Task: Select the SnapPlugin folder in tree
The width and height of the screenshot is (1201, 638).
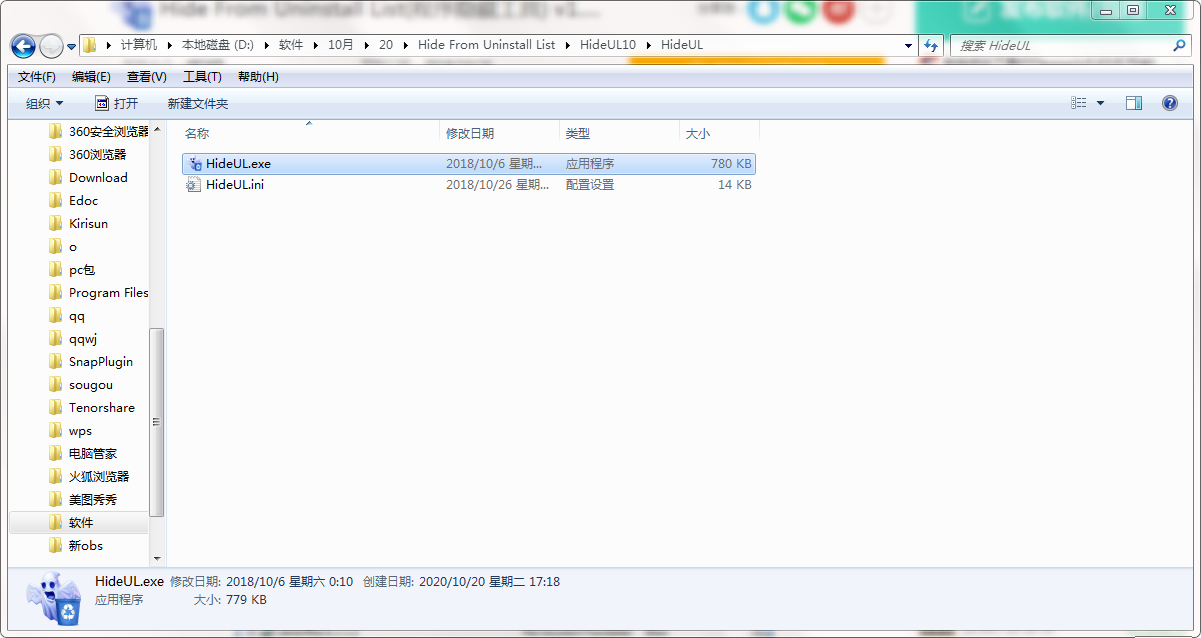Action: coord(91,361)
